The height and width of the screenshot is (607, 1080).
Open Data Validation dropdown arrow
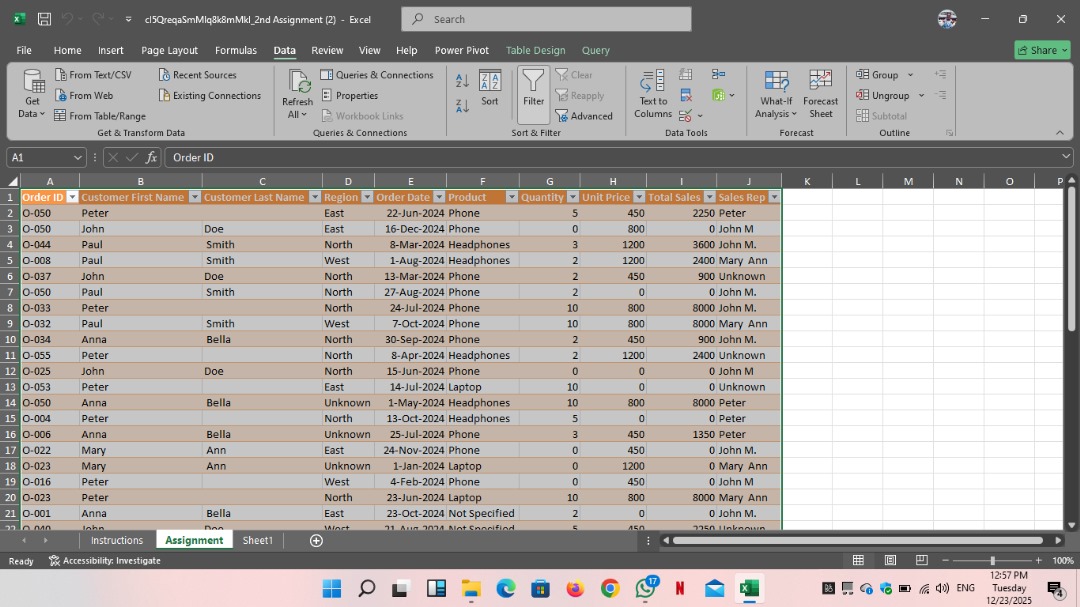click(700, 116)
